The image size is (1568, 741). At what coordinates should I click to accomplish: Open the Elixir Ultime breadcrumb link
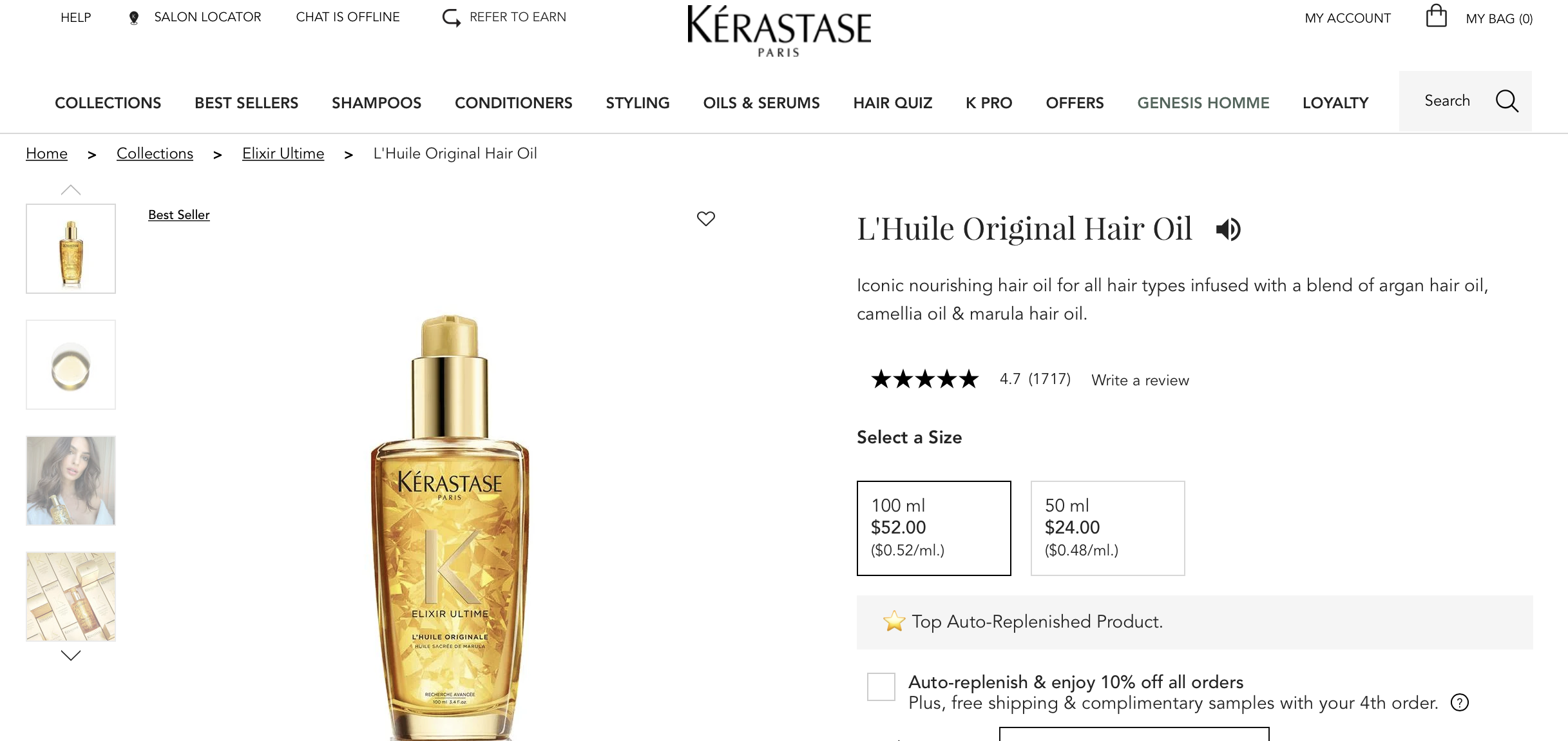283,153
